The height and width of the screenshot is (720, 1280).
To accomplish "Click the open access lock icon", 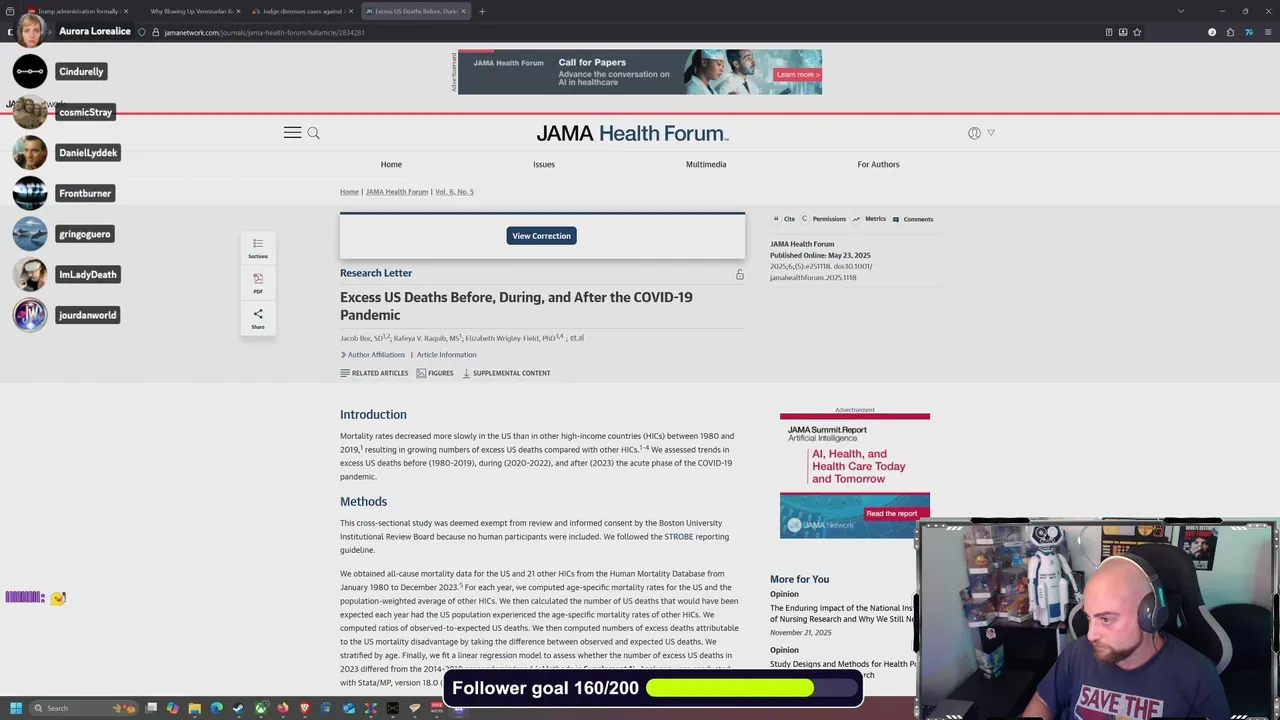I will pyautogui.click(x=740, y=274).
